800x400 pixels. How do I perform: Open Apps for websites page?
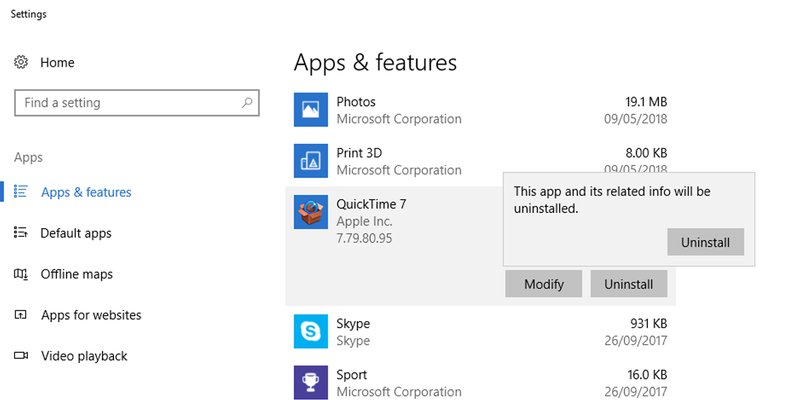(91, 315)
